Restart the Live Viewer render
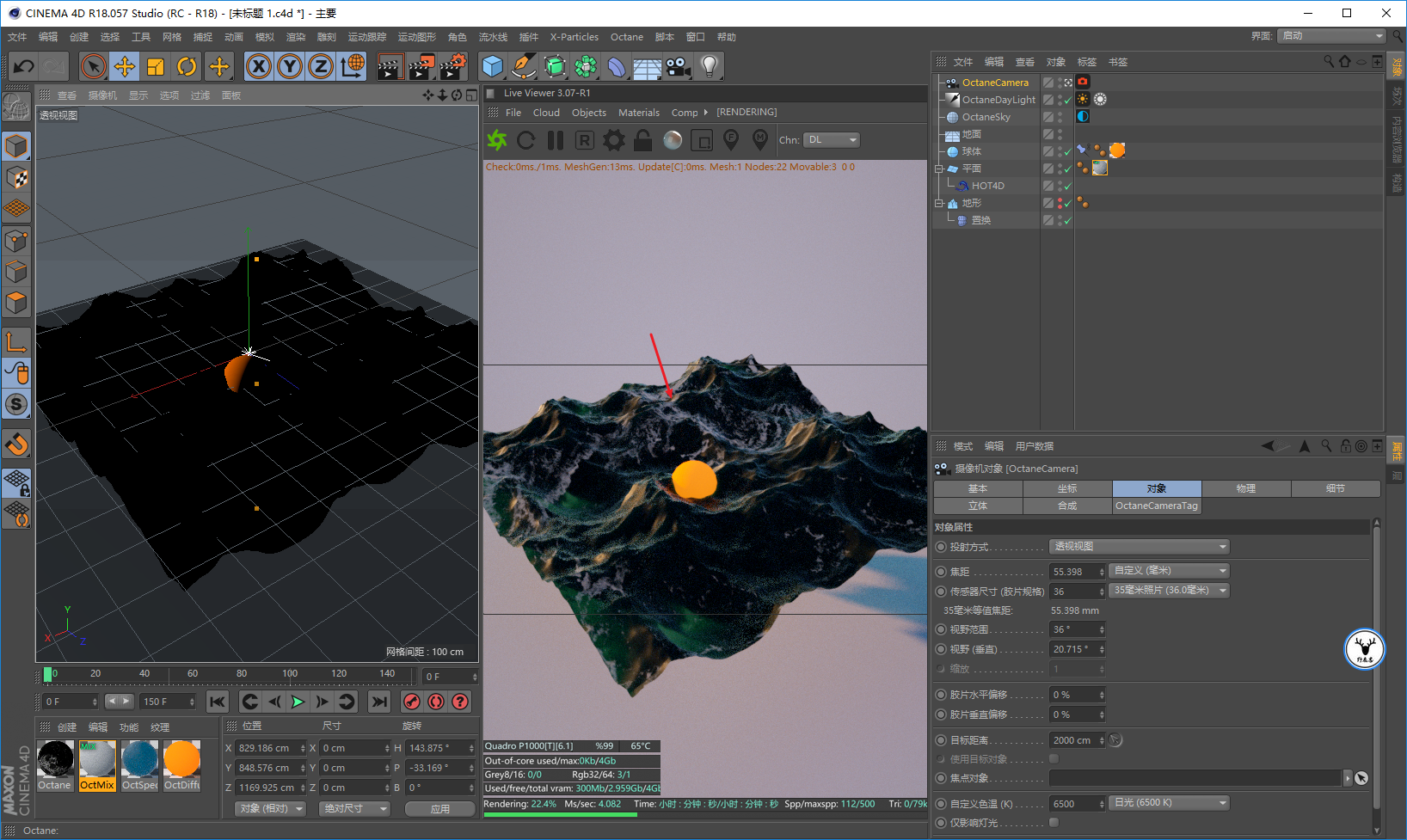The image size is (1407, 840). coord(526,140)
